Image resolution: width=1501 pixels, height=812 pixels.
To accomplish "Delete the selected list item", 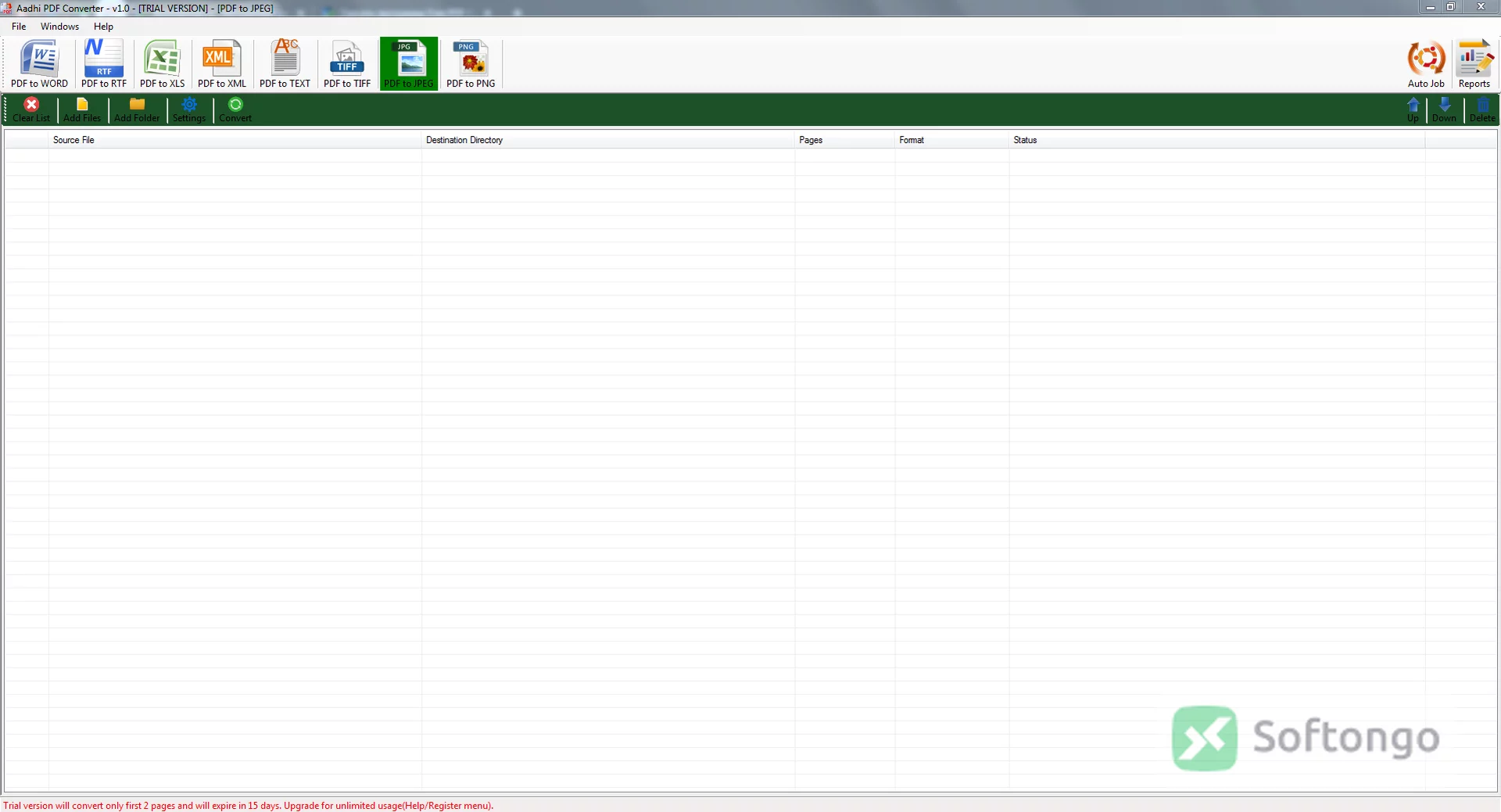I will click(1482, 109).
